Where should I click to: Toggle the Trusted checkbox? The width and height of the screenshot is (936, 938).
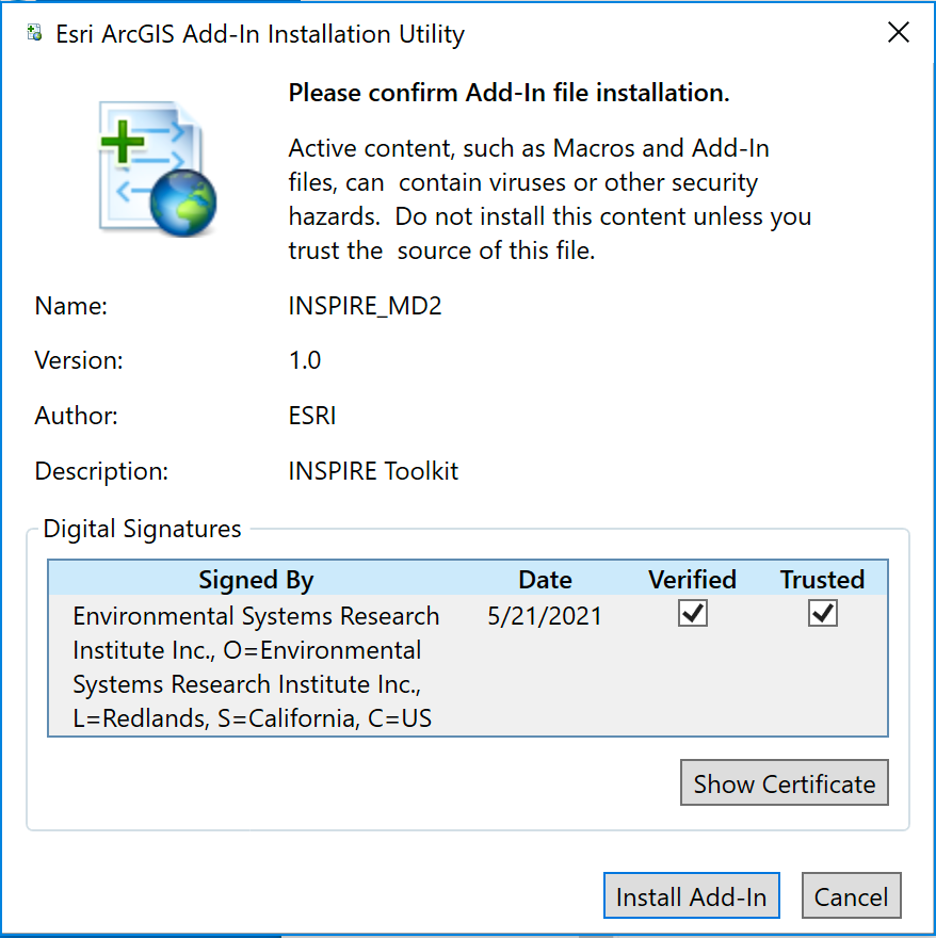click(x=822, y=613)
